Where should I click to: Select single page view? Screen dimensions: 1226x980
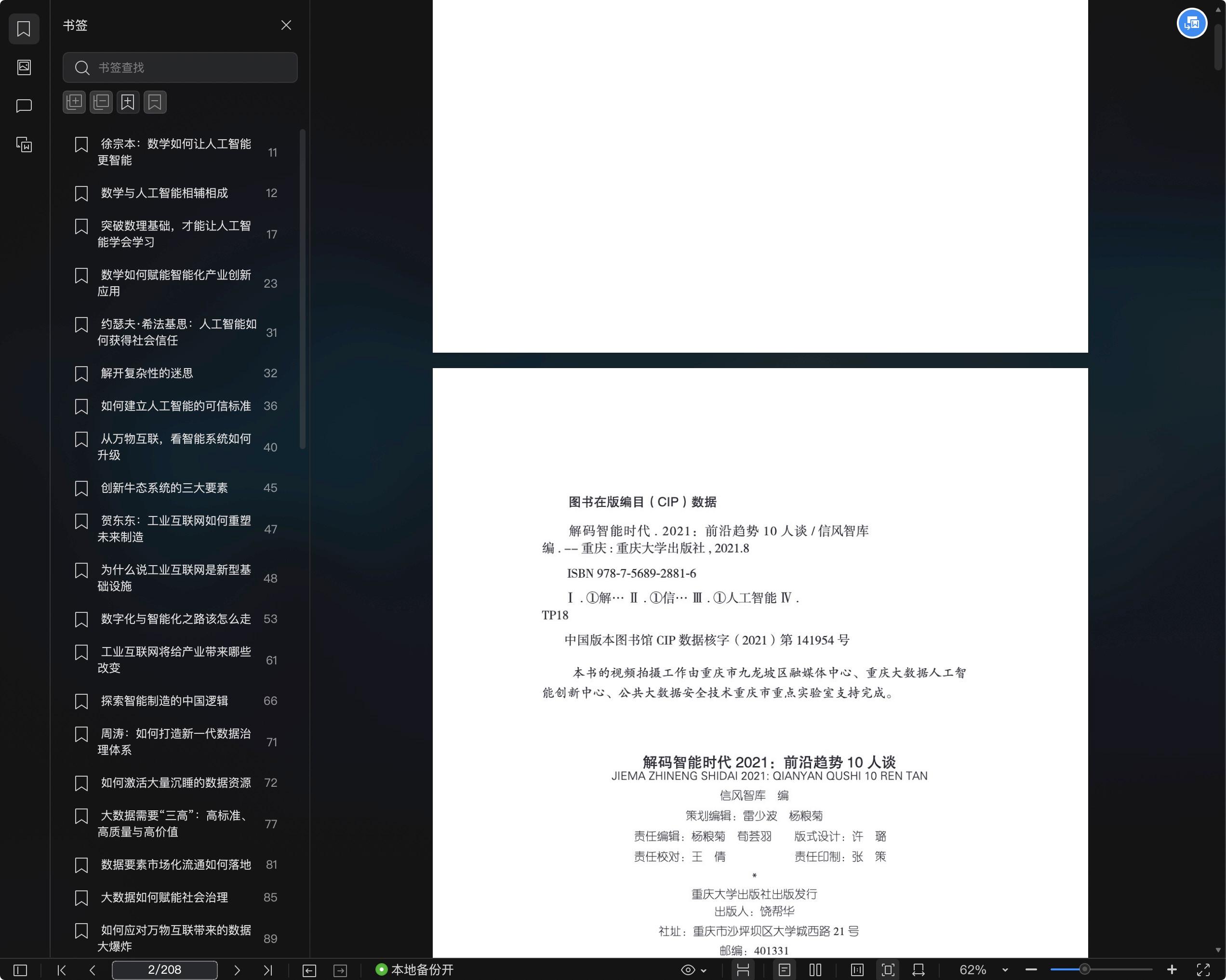[x=785, y=970]
